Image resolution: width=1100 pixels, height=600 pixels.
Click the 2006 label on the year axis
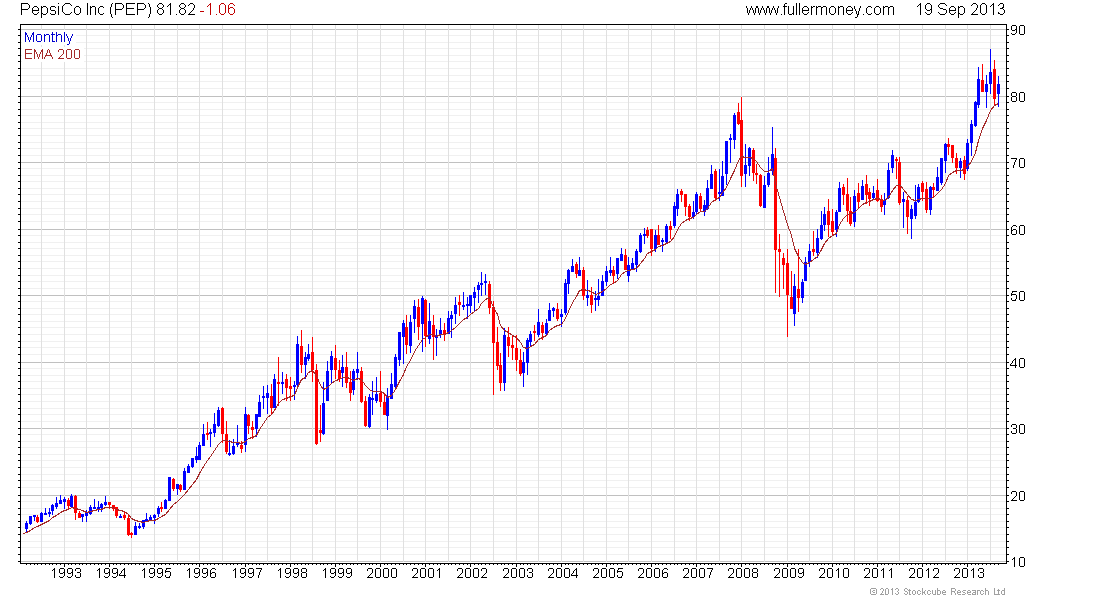coord(652,573)
